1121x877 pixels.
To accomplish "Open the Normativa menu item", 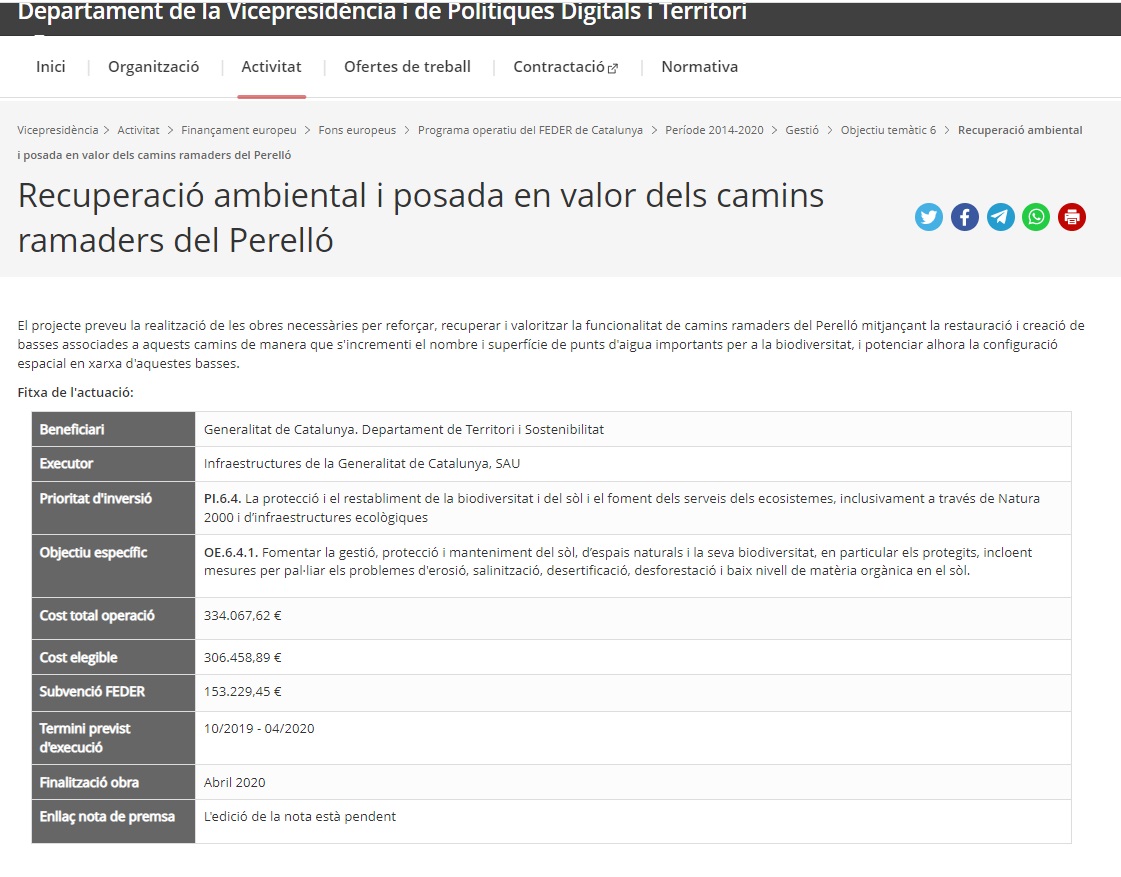I will click(x=700, y=66).
